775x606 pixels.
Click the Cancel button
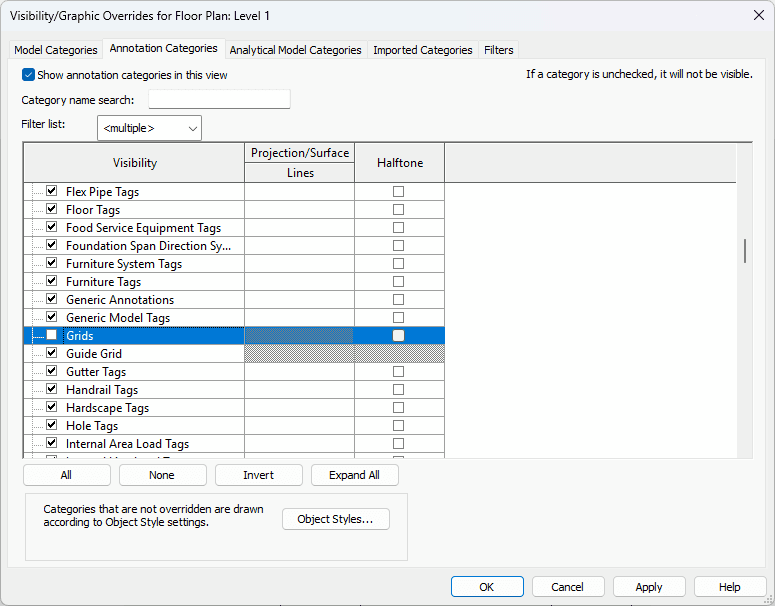click(568, 587)
